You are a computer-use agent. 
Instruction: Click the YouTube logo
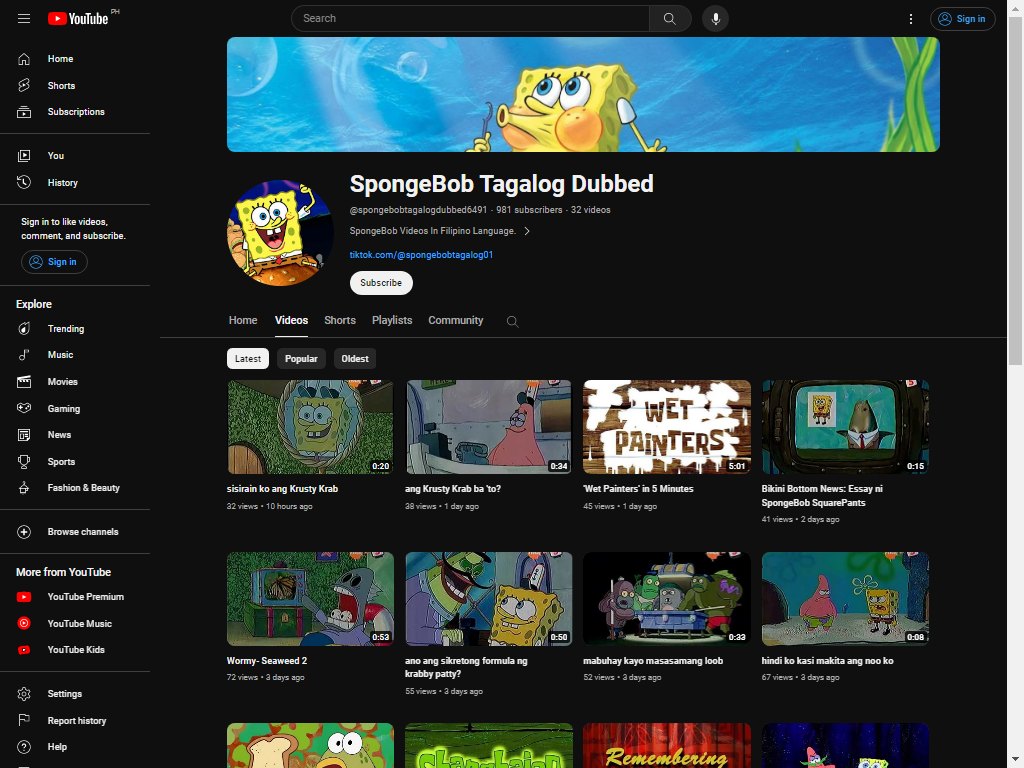pos(78,18)
